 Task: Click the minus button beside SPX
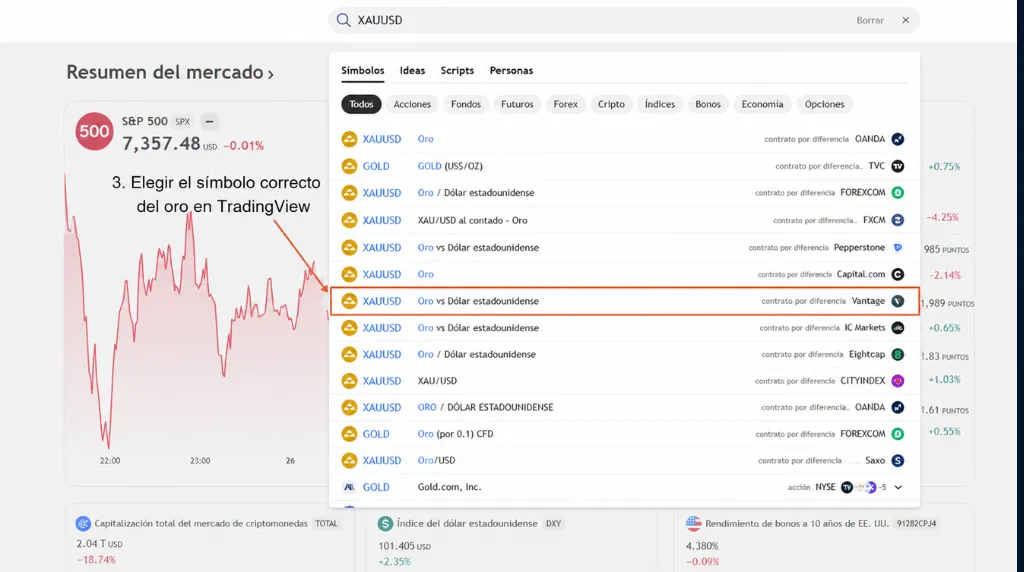pyautogui.click(x=209, y=121)
